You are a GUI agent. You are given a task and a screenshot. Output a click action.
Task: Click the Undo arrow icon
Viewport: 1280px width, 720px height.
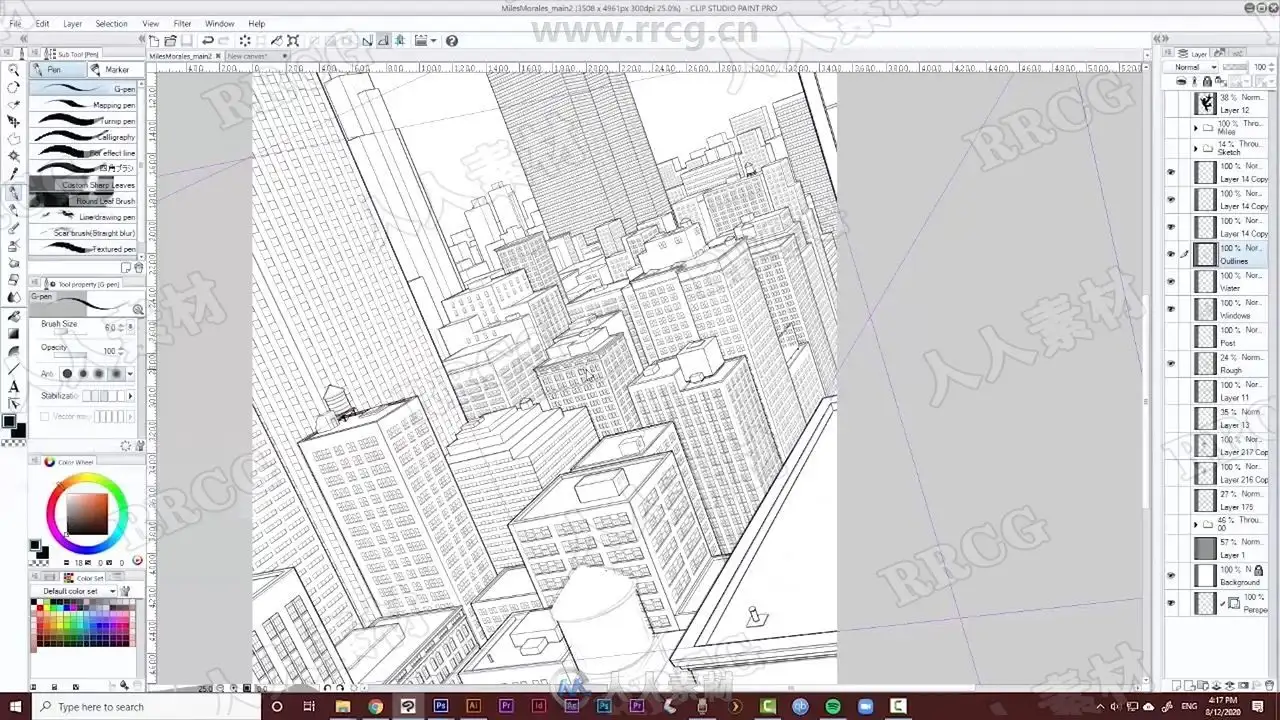tap(208, 41)
